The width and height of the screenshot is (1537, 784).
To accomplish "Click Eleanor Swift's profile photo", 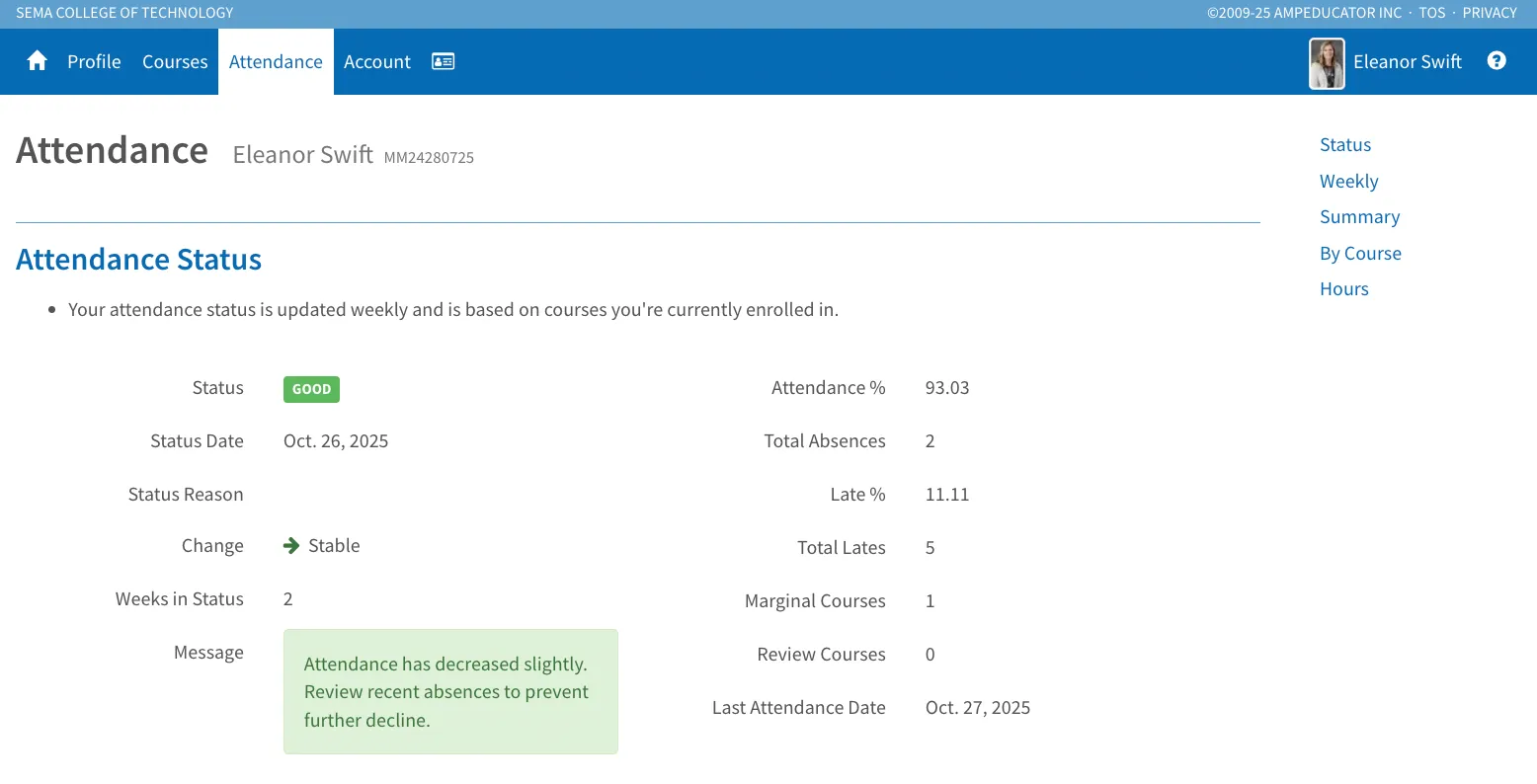I will pyautogui.click(x=1327, y=63).
